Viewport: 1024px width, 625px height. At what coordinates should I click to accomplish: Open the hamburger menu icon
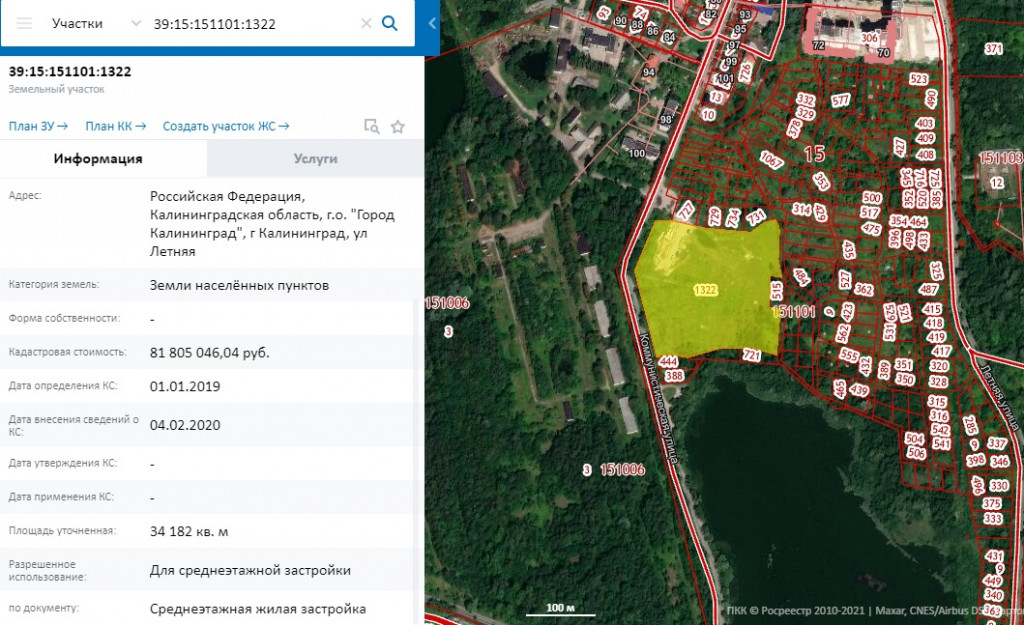[x=24, y=24]
